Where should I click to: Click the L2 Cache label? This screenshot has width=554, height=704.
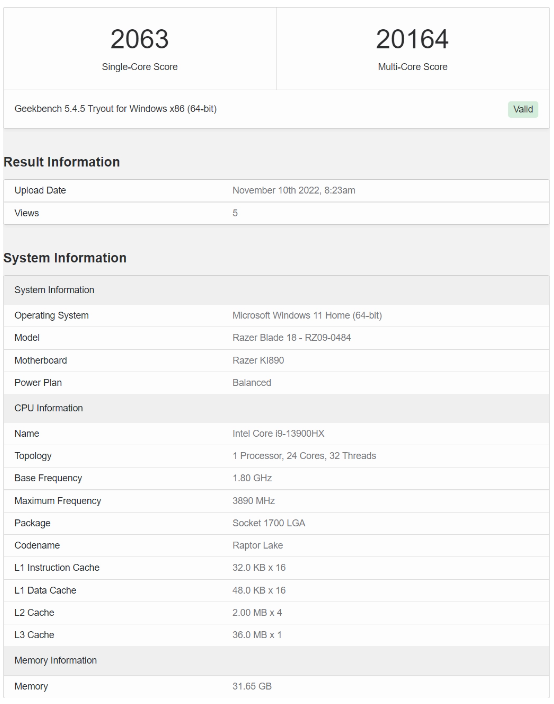(x=34, y=613)
